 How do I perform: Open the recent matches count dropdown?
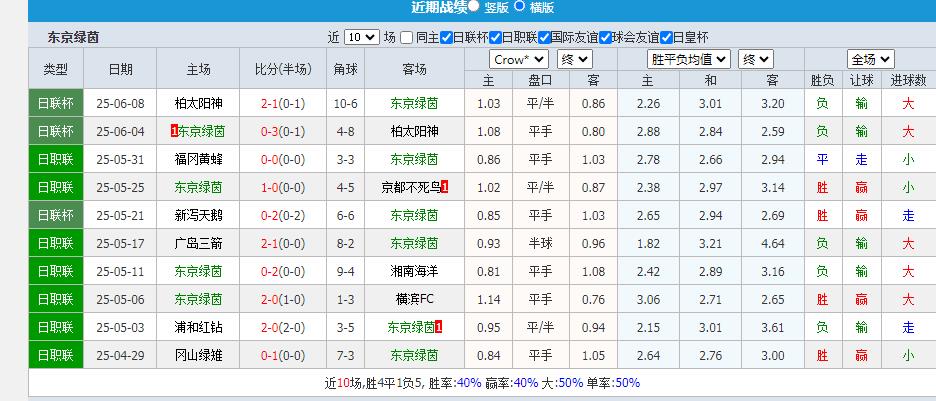click(361, 37)
